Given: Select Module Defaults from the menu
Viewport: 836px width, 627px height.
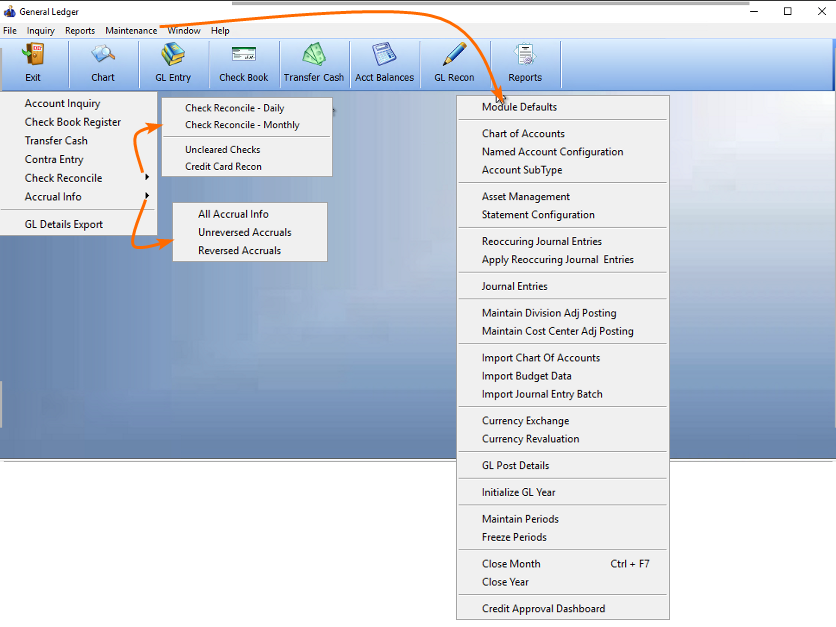Looking at the screenshot, I should [x=519, y=107].
